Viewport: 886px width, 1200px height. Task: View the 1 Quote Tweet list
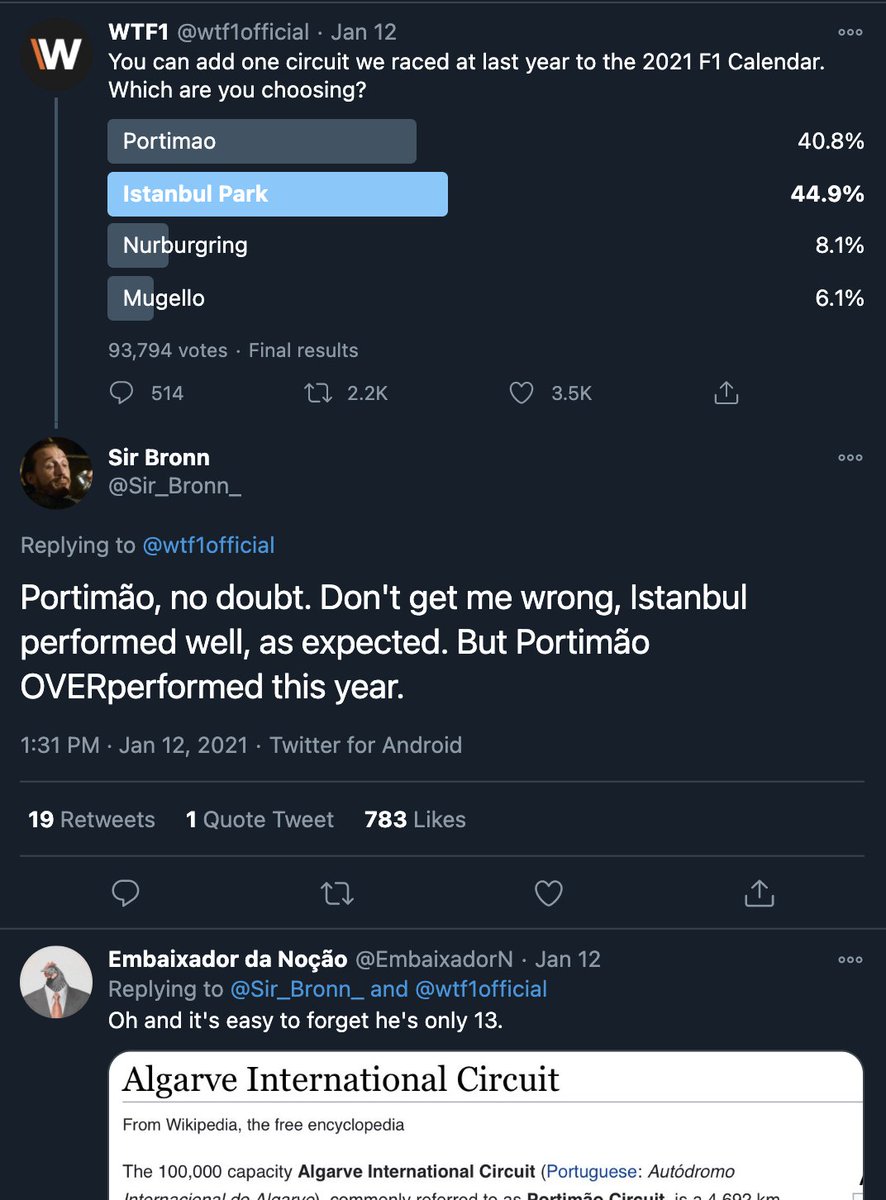click(x=260, y=820)
